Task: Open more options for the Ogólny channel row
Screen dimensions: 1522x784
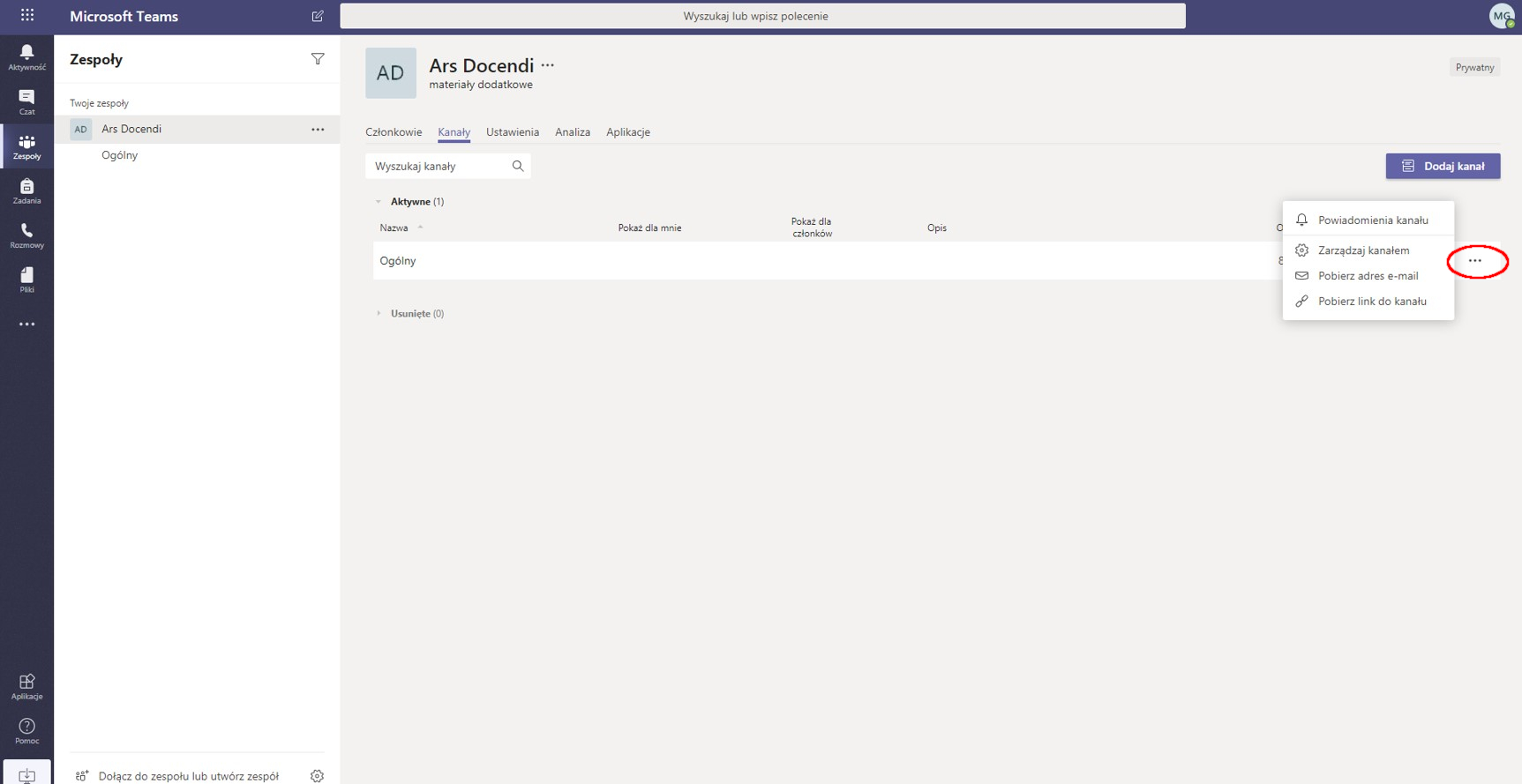Action: [1475, 261]
